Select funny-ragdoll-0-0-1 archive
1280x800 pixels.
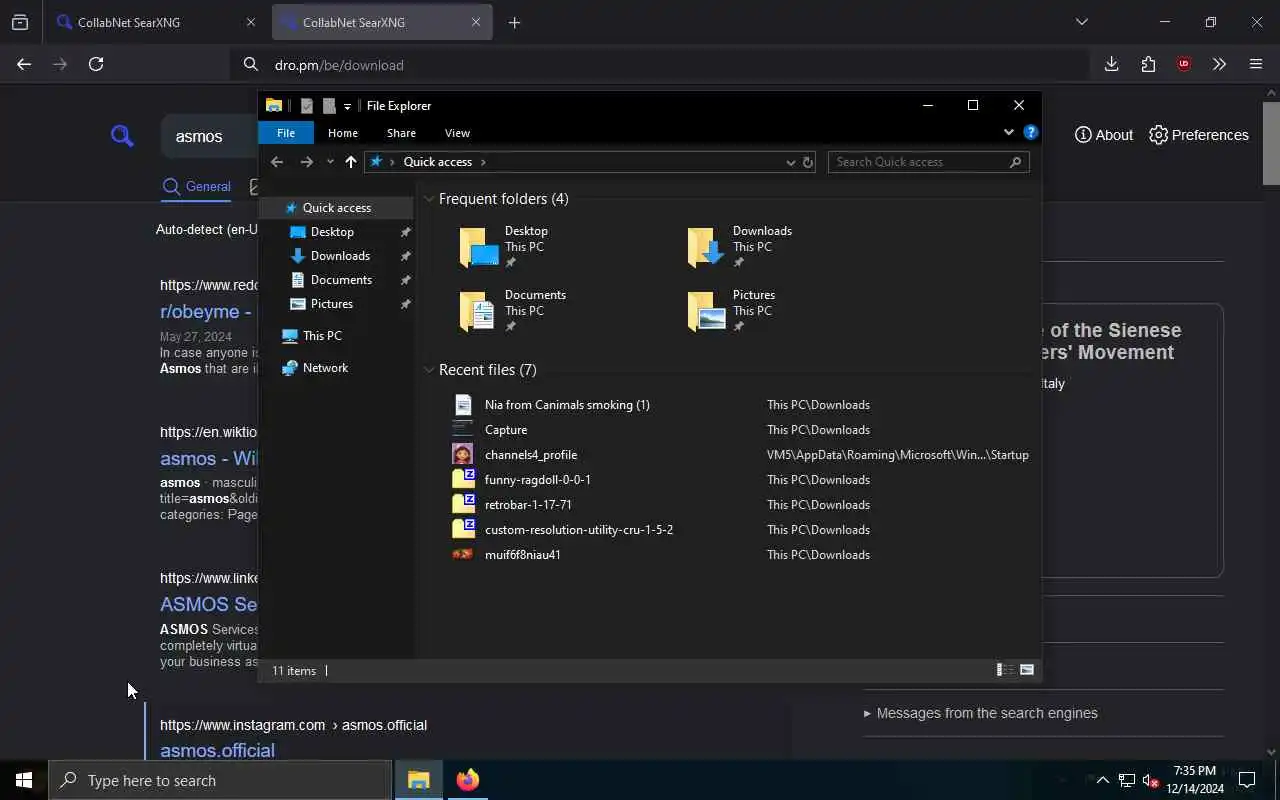[x=538, y=480]
